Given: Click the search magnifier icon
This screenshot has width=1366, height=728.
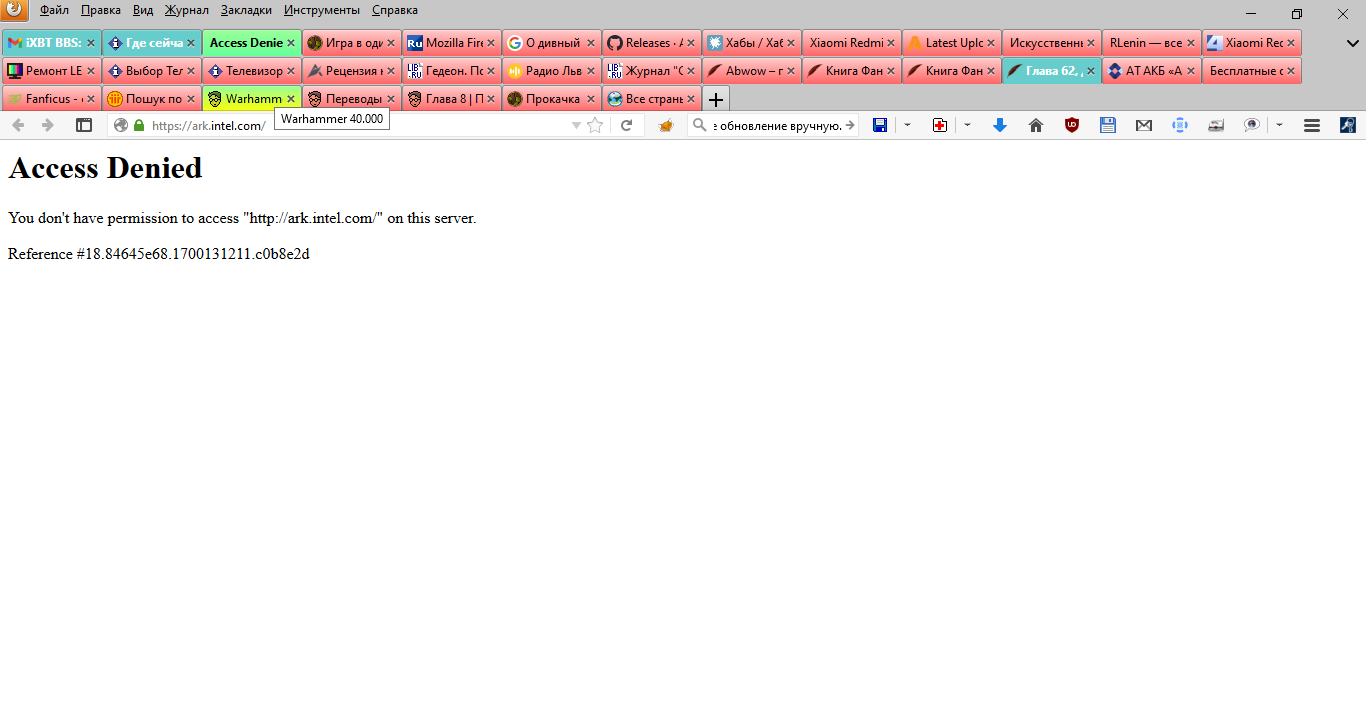Looking at the screenshot, I should point(700,125).
